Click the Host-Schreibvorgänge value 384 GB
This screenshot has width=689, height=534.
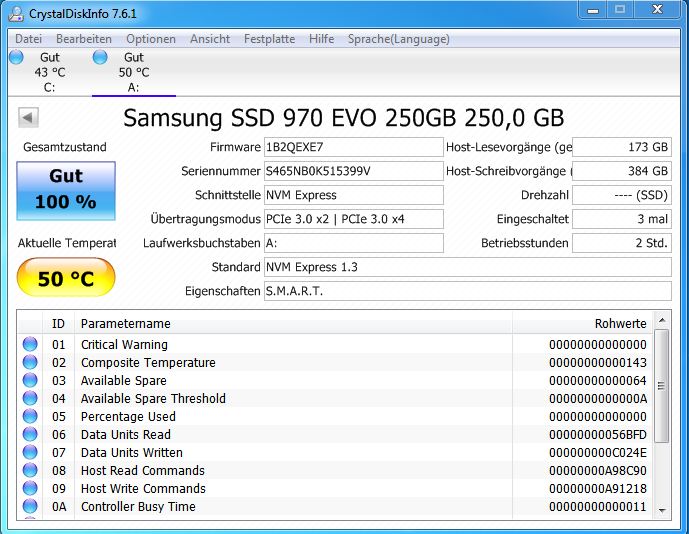pos(622,171)
